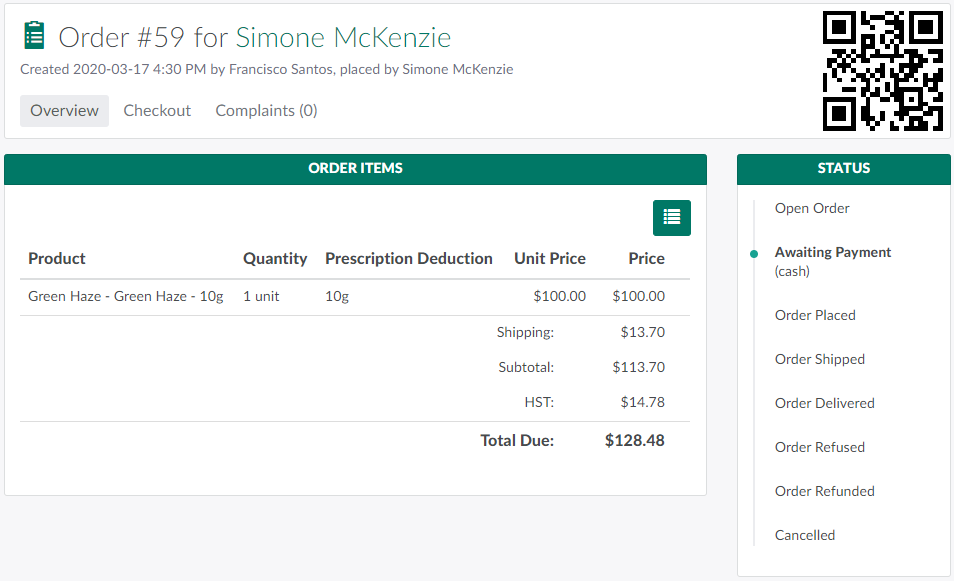Click the green list view icon button
This screenshot has width=954, height=581.
[671, 217]
